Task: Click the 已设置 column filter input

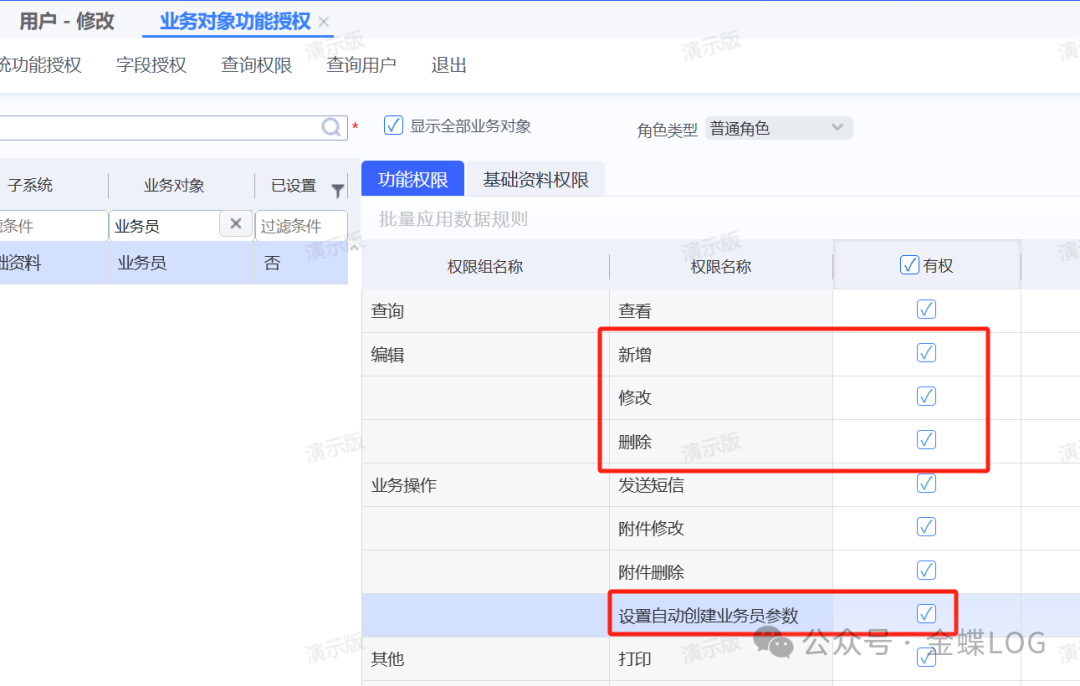Action: tap(300, 226)
